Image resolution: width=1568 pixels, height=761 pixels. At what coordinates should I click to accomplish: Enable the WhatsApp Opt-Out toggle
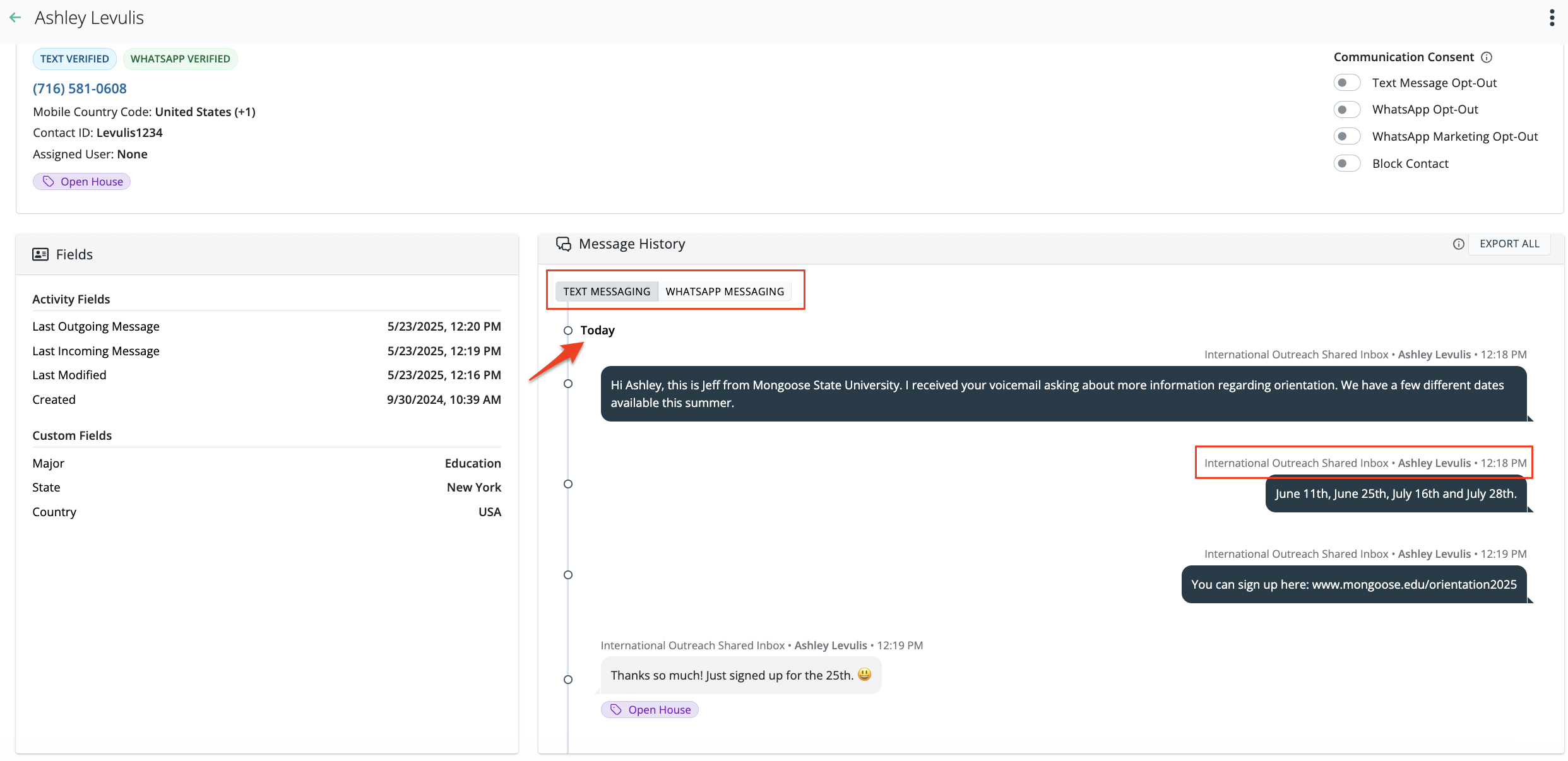tap(1346, 110)
